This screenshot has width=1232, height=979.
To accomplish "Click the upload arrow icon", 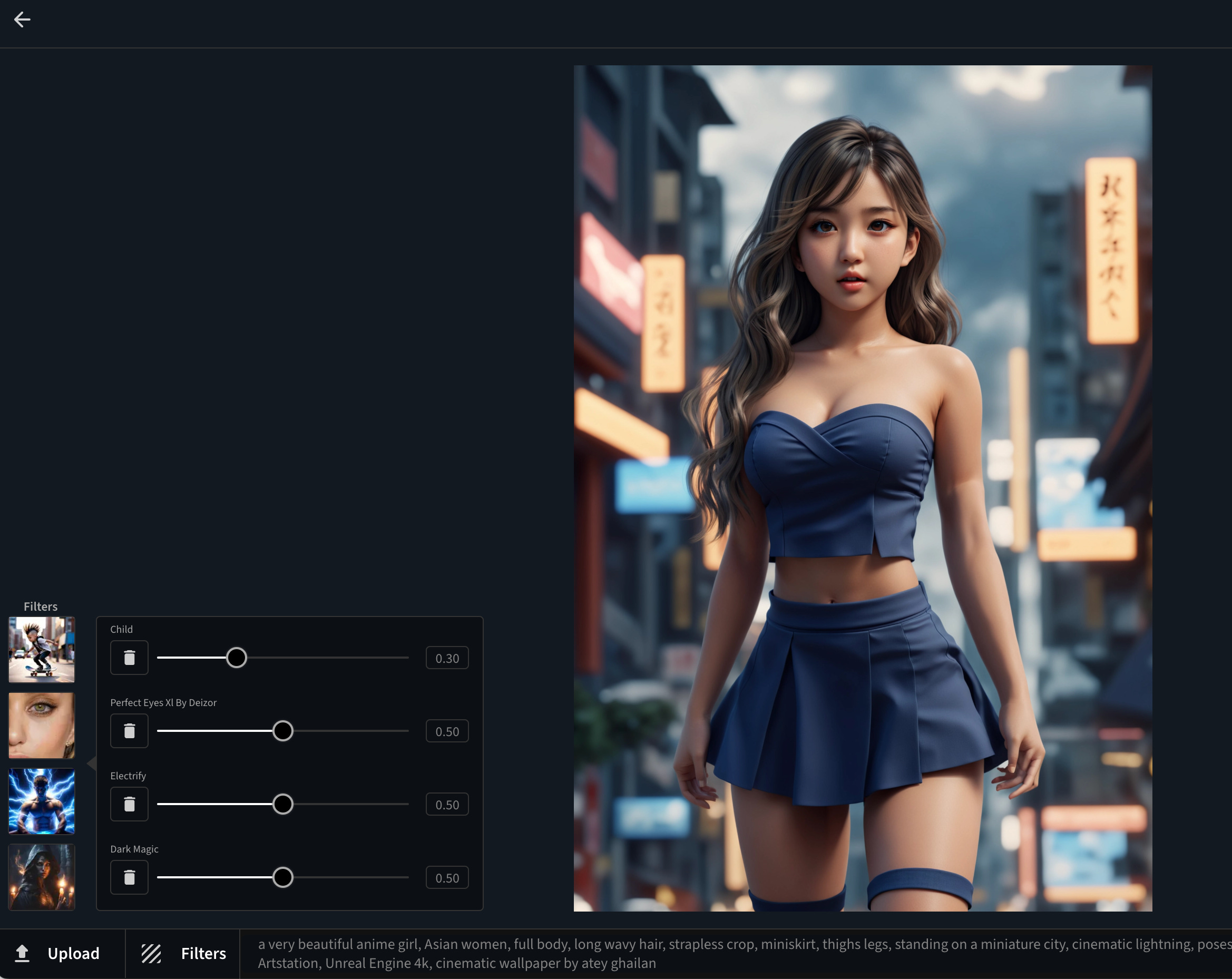I will click(x=22, y=953).
